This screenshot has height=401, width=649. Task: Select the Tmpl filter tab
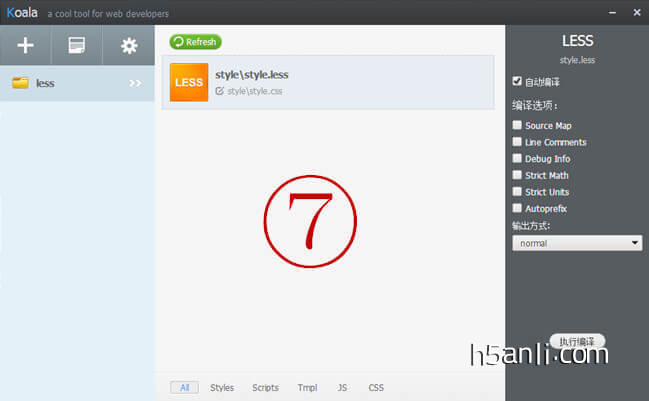coord(307,387)
